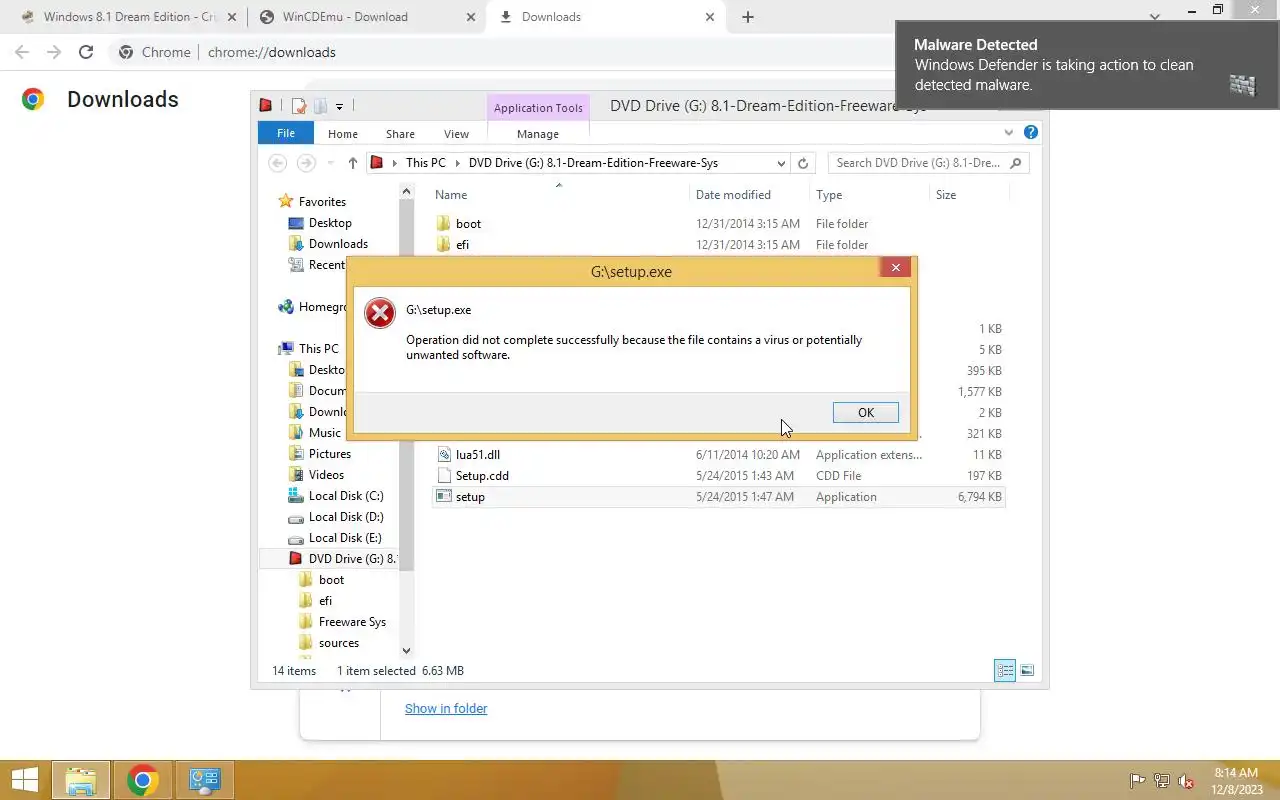Click the Malware Detected notification

tap(1088, 65)
